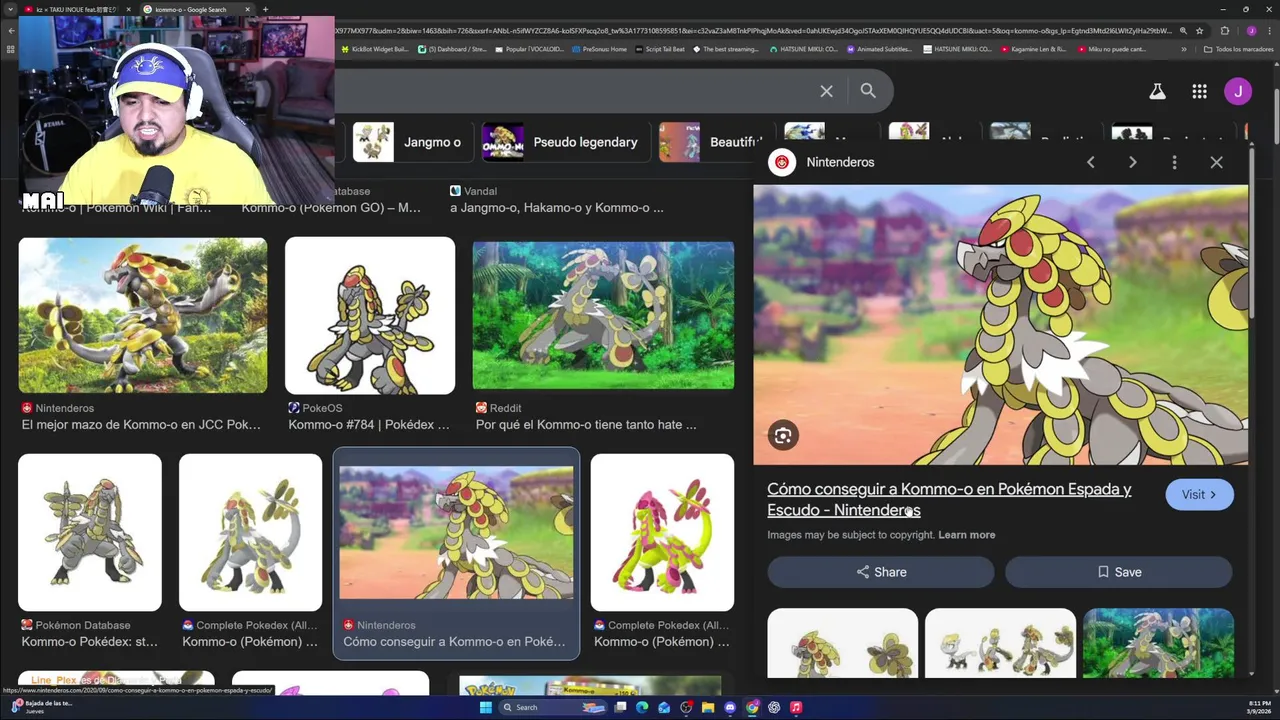The width and height of the screenshot is (1280, 720).
Task: Click the magnifier search button in search bar
Action: coord(868,91)
